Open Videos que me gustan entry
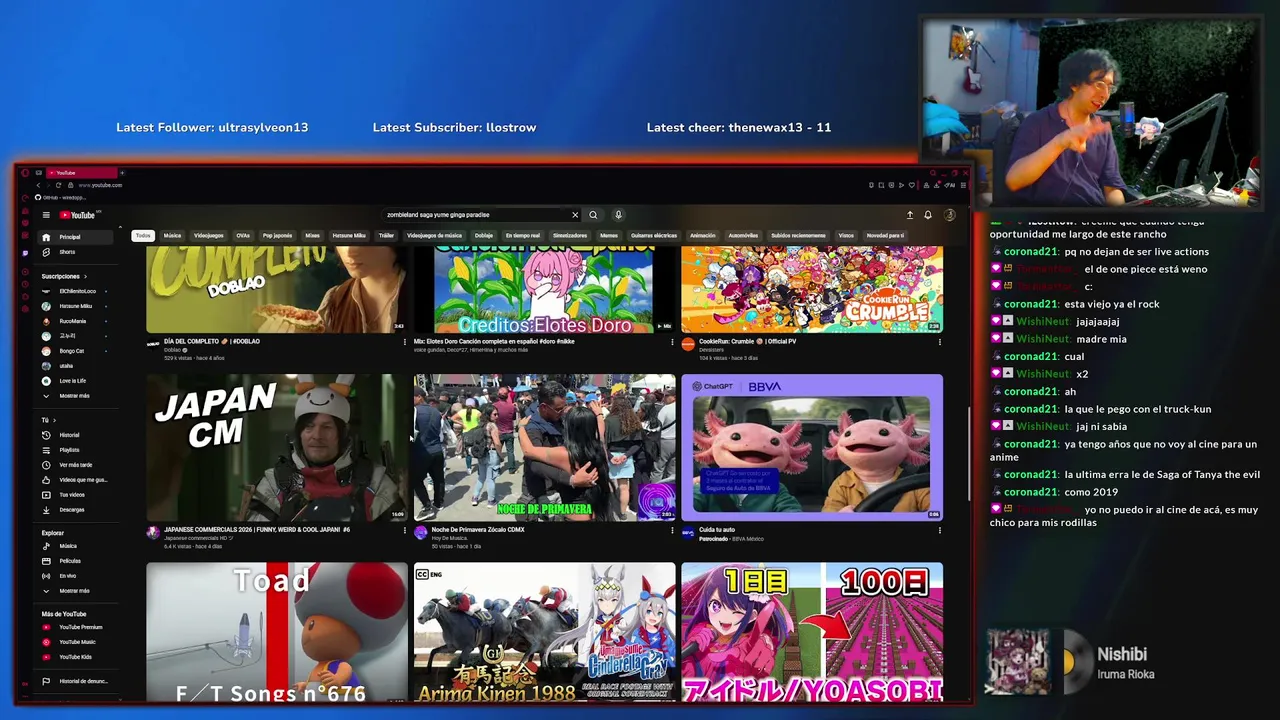The width and height of the screenshot is (1280, 720). point(76,480)
